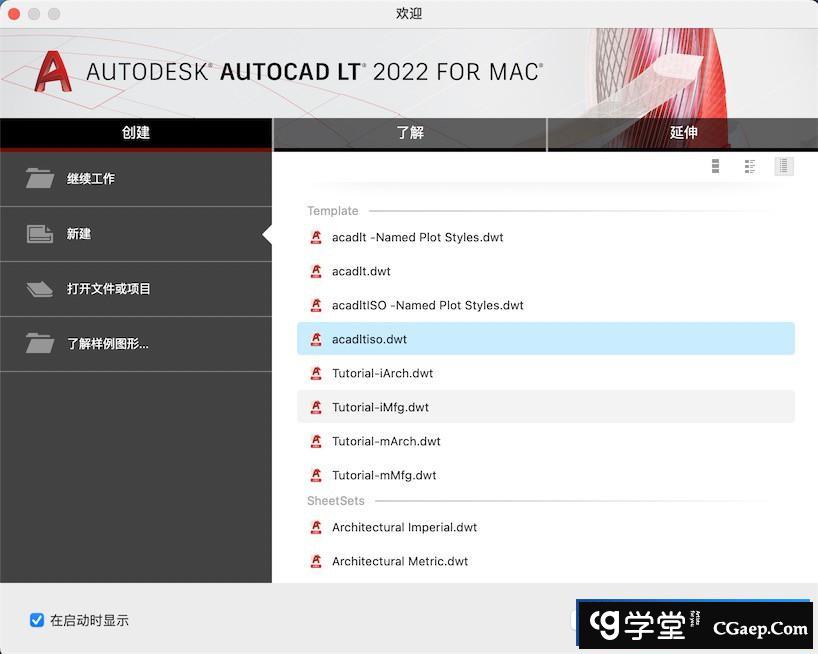Open the Create (创建) tab
The height and width of the screenshot is (654, 818).
click(136, 133)
